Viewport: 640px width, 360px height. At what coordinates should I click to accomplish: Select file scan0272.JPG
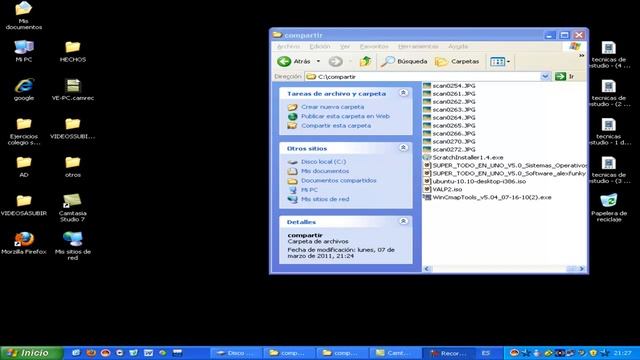[449, 149]
